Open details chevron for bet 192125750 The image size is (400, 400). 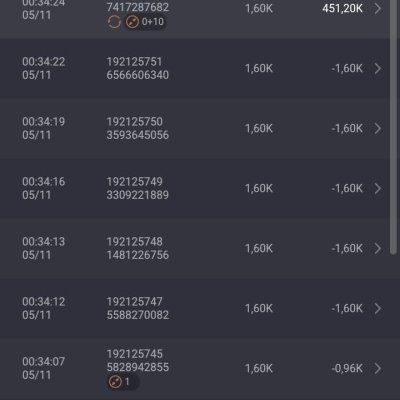(x=378, y=128)
